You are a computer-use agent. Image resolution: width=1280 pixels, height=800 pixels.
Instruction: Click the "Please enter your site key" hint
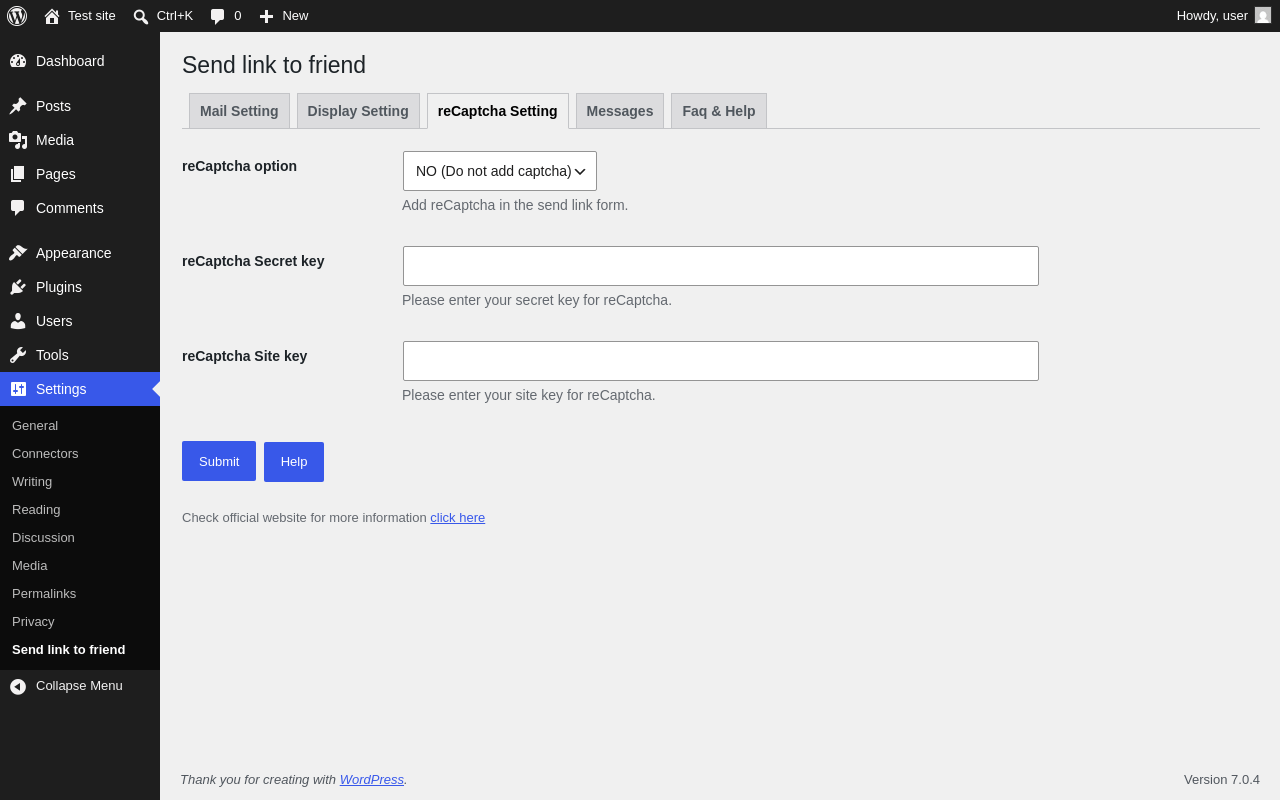(529, 395)
